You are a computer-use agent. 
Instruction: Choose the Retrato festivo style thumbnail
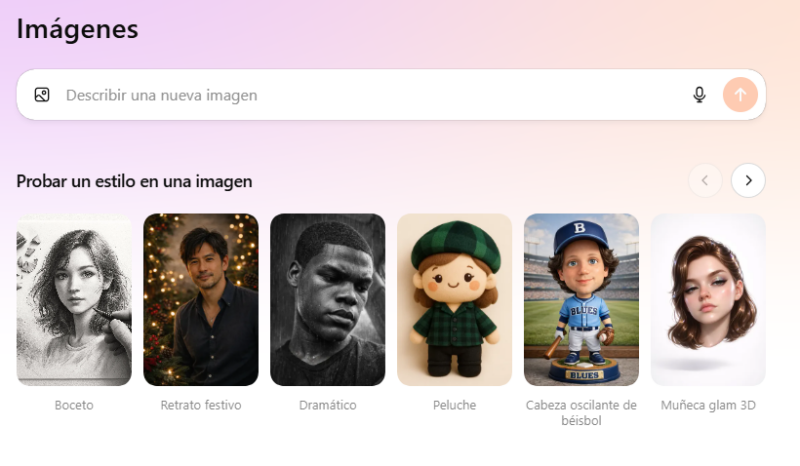pyautogui.click(x=201, y=299)
